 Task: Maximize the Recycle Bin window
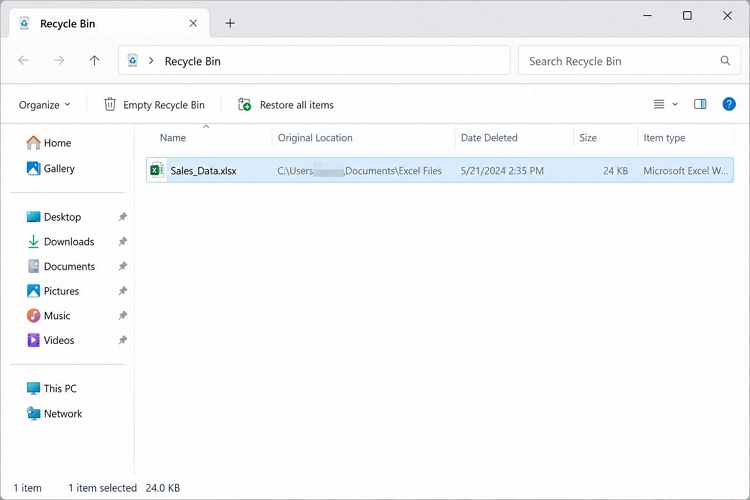(x=687, y=15)
